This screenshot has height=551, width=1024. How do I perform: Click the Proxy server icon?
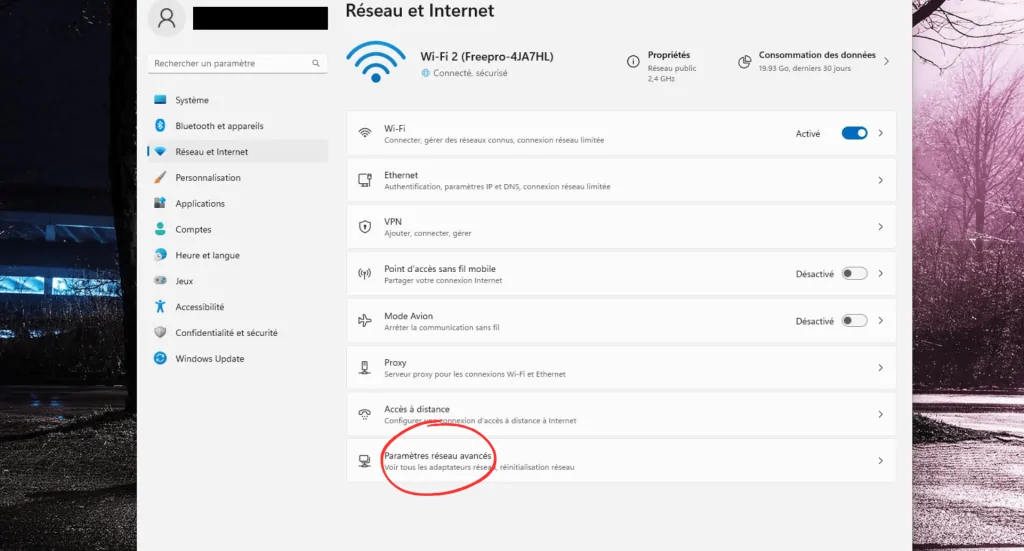tap(365, 368)
